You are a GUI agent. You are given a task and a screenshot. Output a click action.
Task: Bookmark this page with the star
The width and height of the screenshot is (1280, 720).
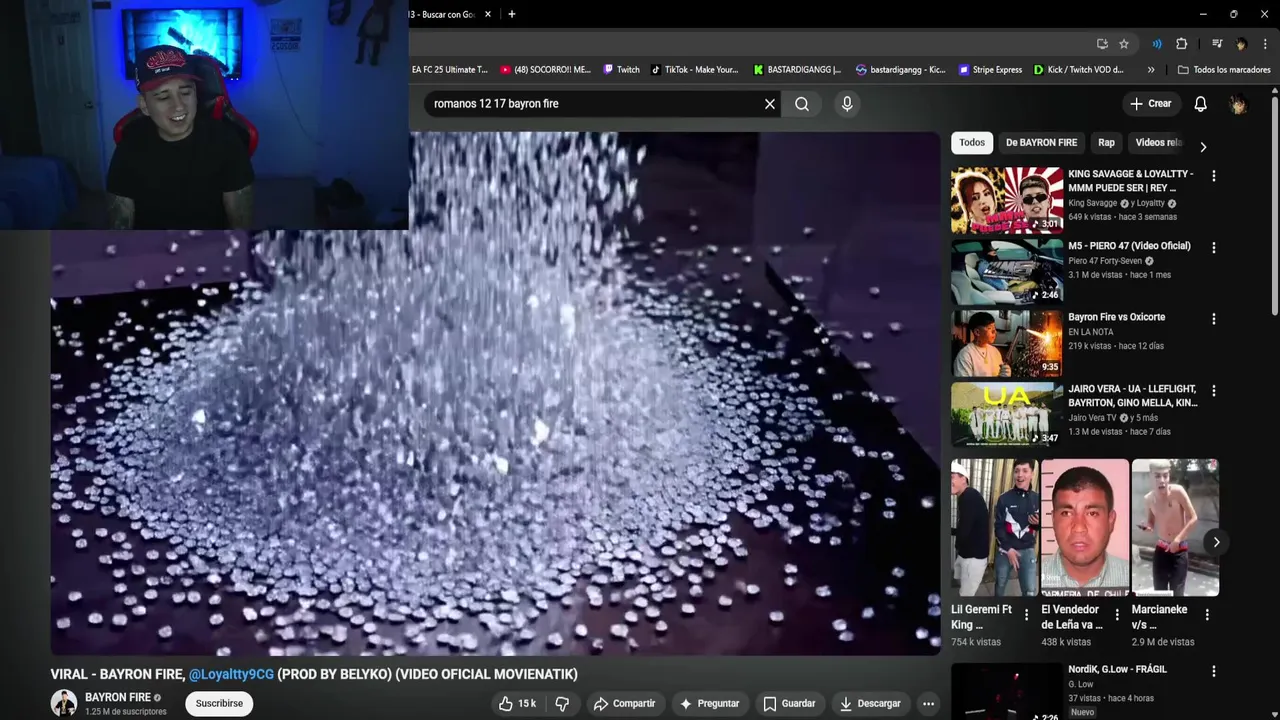point(1124,44)
